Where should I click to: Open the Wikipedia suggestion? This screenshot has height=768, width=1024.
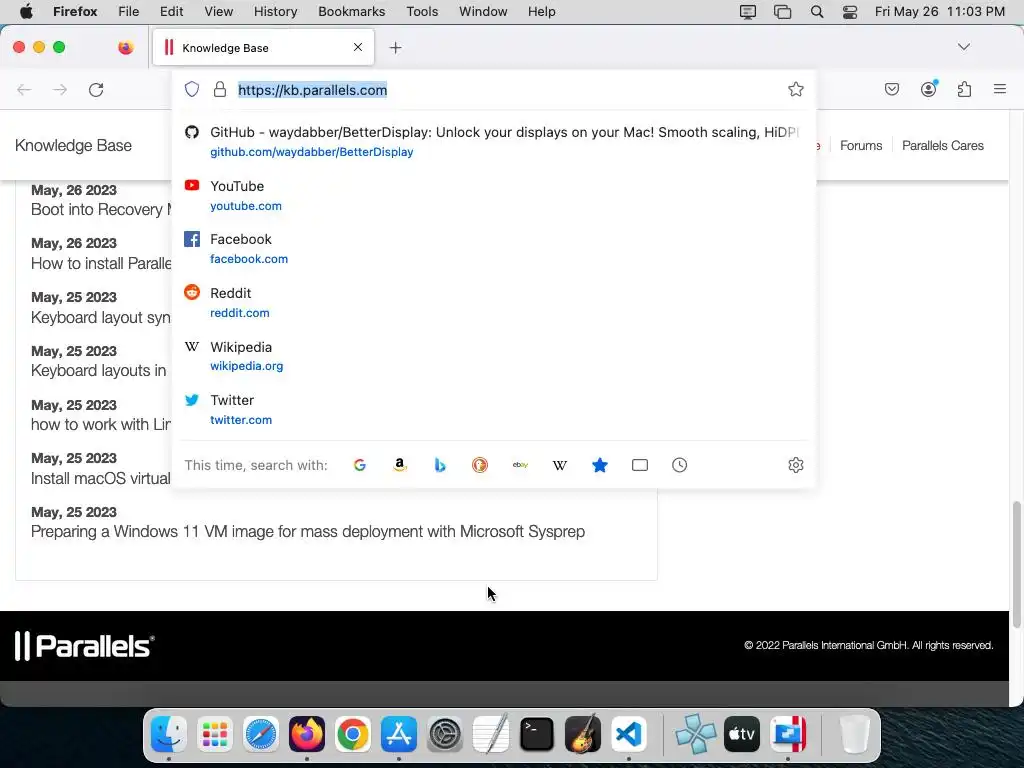pyautogui.click(x=494, y=356)
